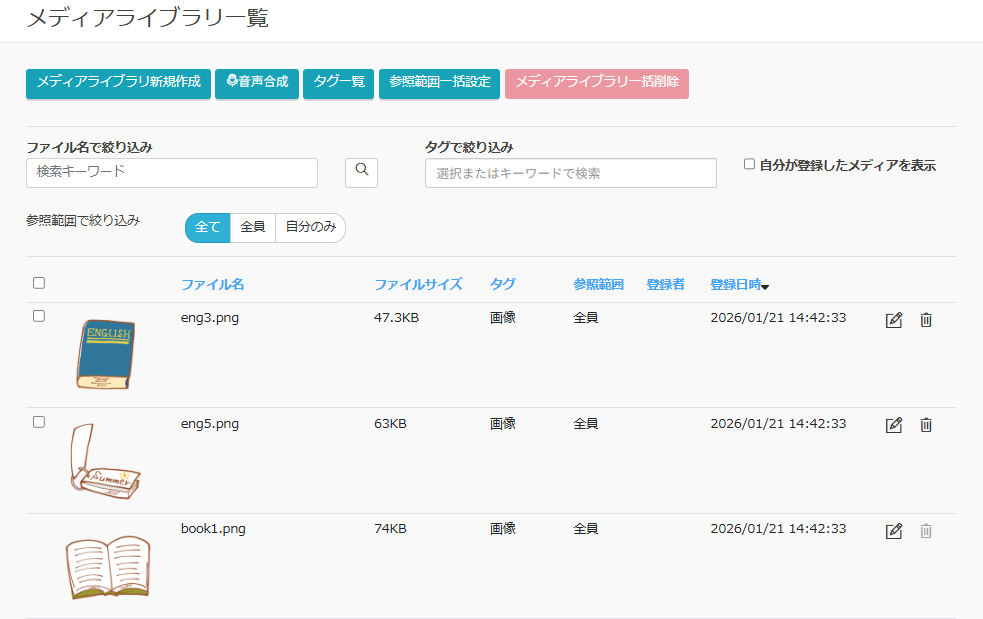Image resolution: width=983 pixels, height=619 pixels.
Task: Click the sort arrow beside 登録日時
Action: tap(765, 287)
